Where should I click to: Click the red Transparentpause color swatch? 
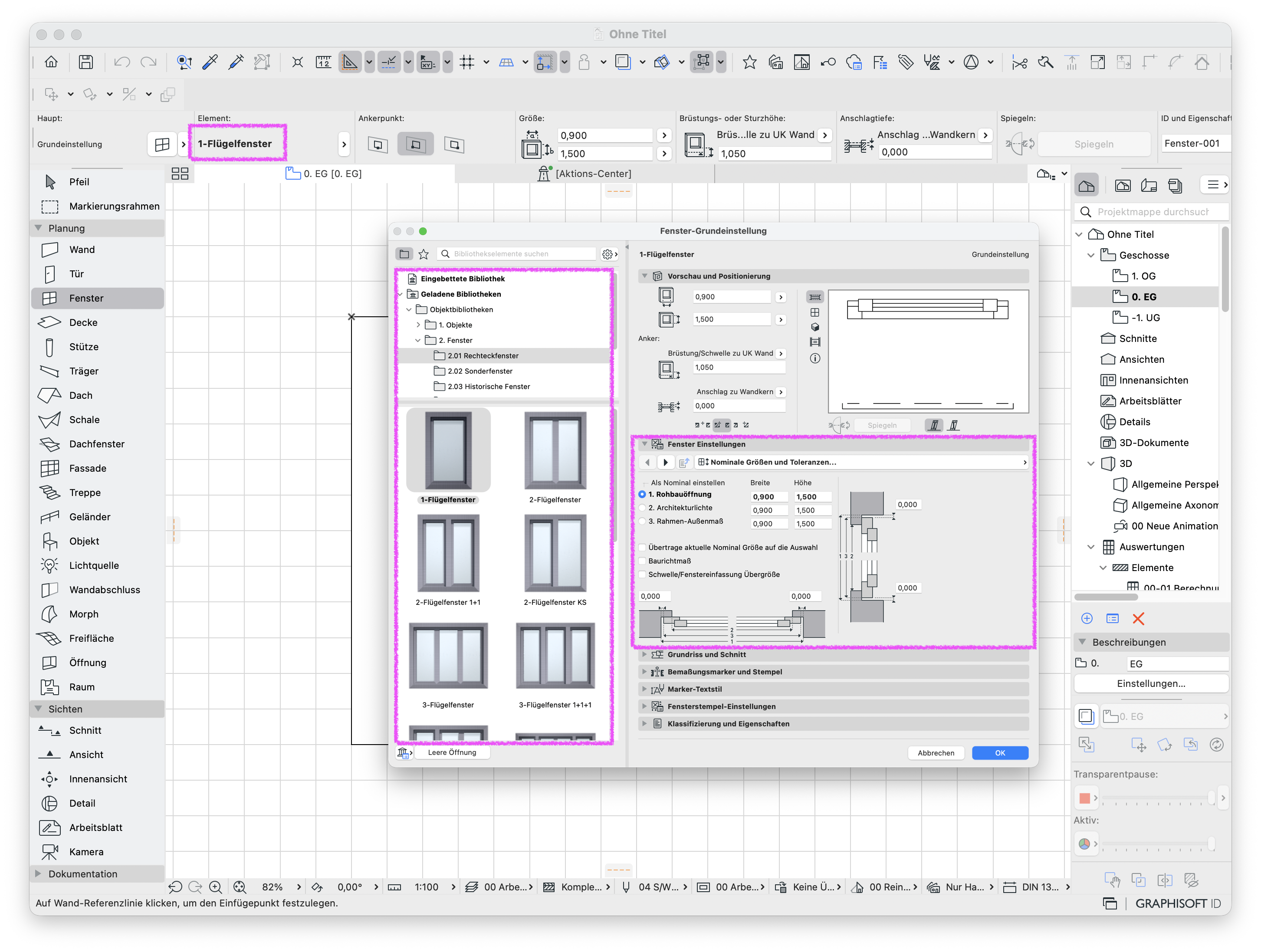(1084, 799)
